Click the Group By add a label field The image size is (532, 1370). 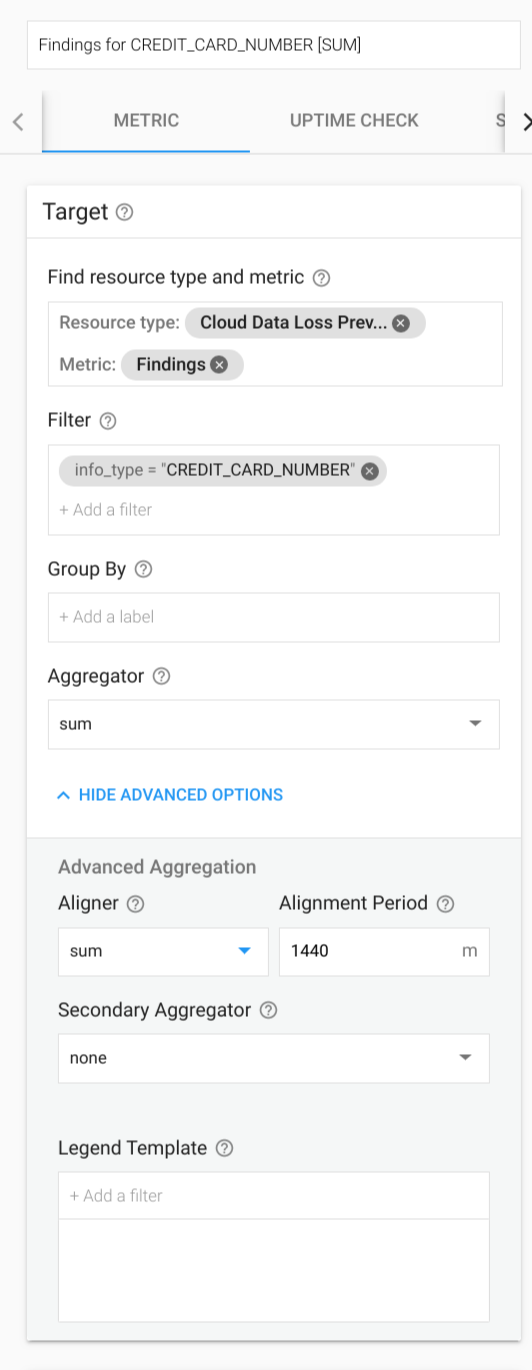click(274, 617)
